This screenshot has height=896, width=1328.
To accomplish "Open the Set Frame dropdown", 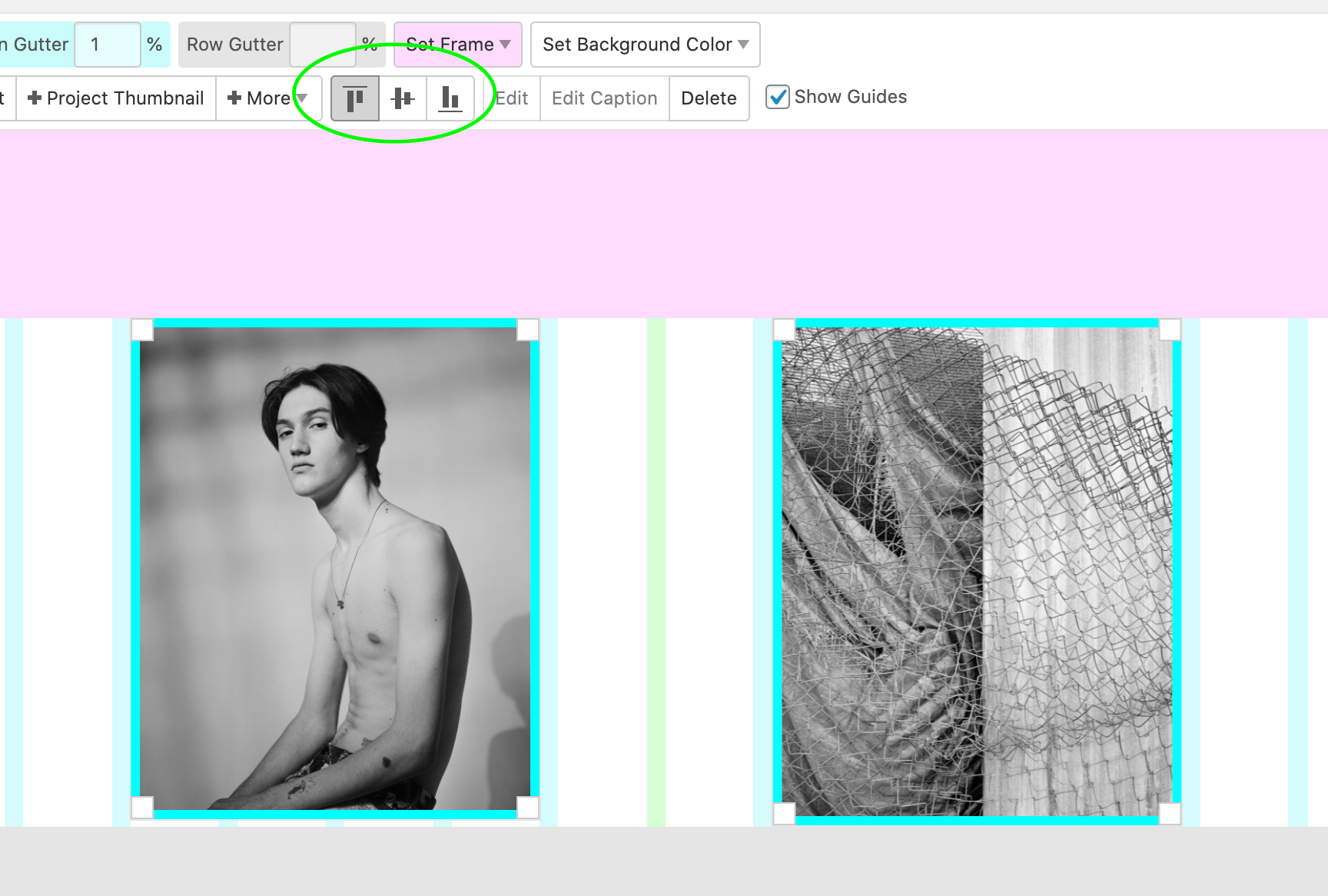I will click(457, 44).
